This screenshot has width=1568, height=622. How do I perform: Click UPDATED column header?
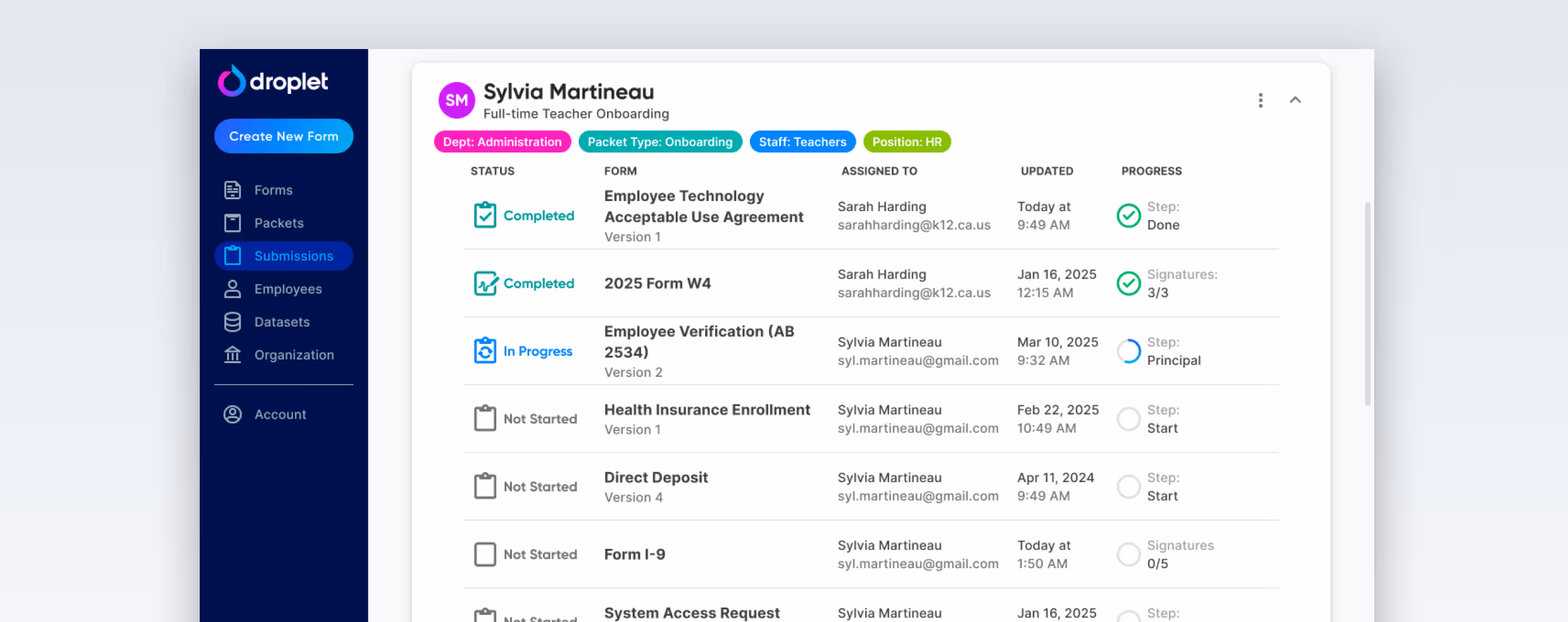point(1047,171)
